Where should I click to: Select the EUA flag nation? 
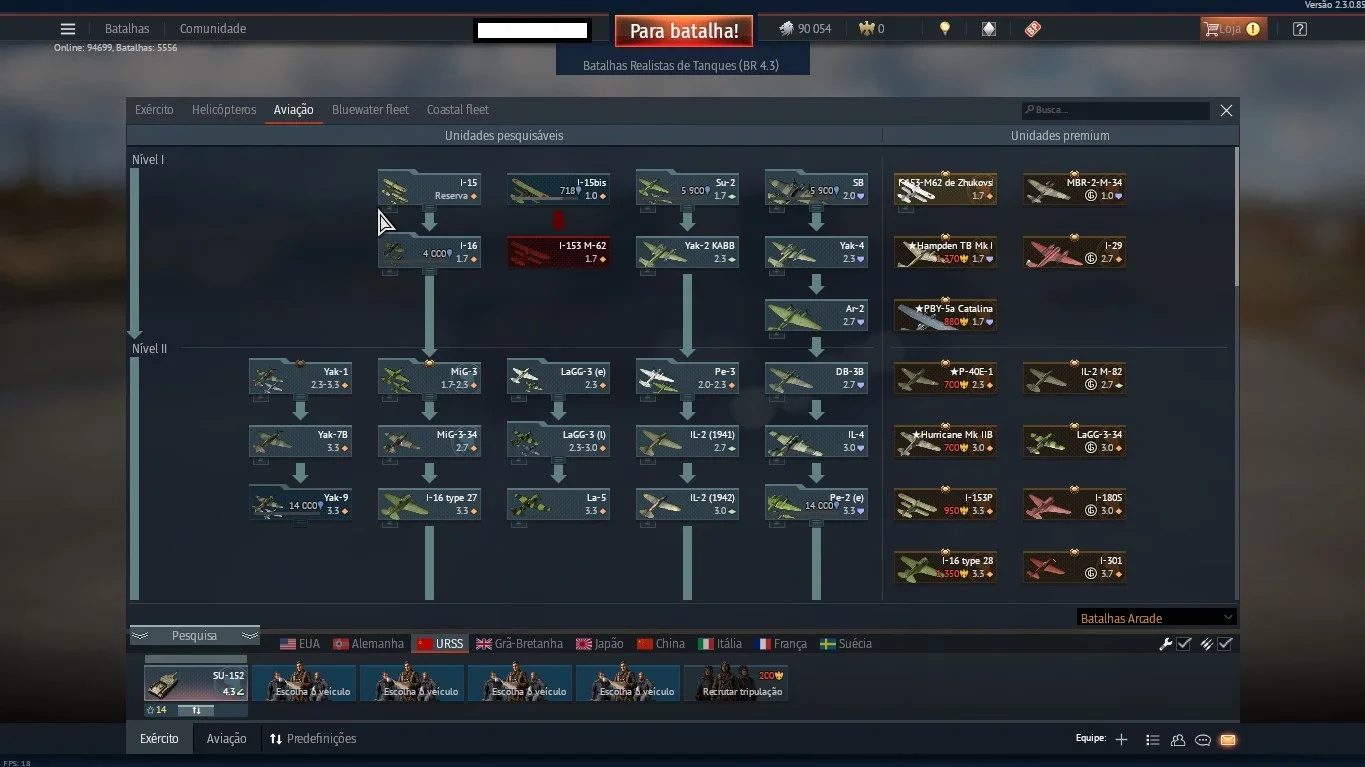(300, 644)
